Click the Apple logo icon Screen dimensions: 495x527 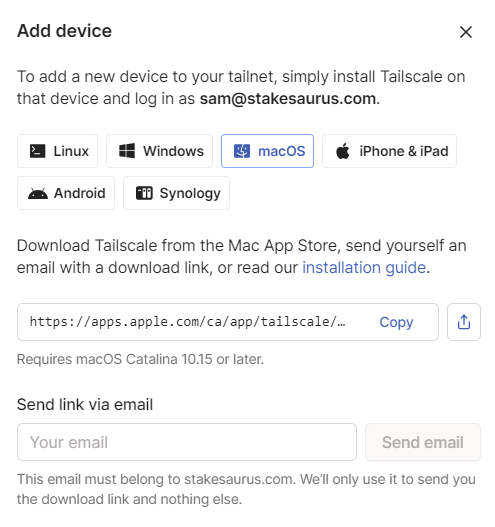[x=343, y=151]
